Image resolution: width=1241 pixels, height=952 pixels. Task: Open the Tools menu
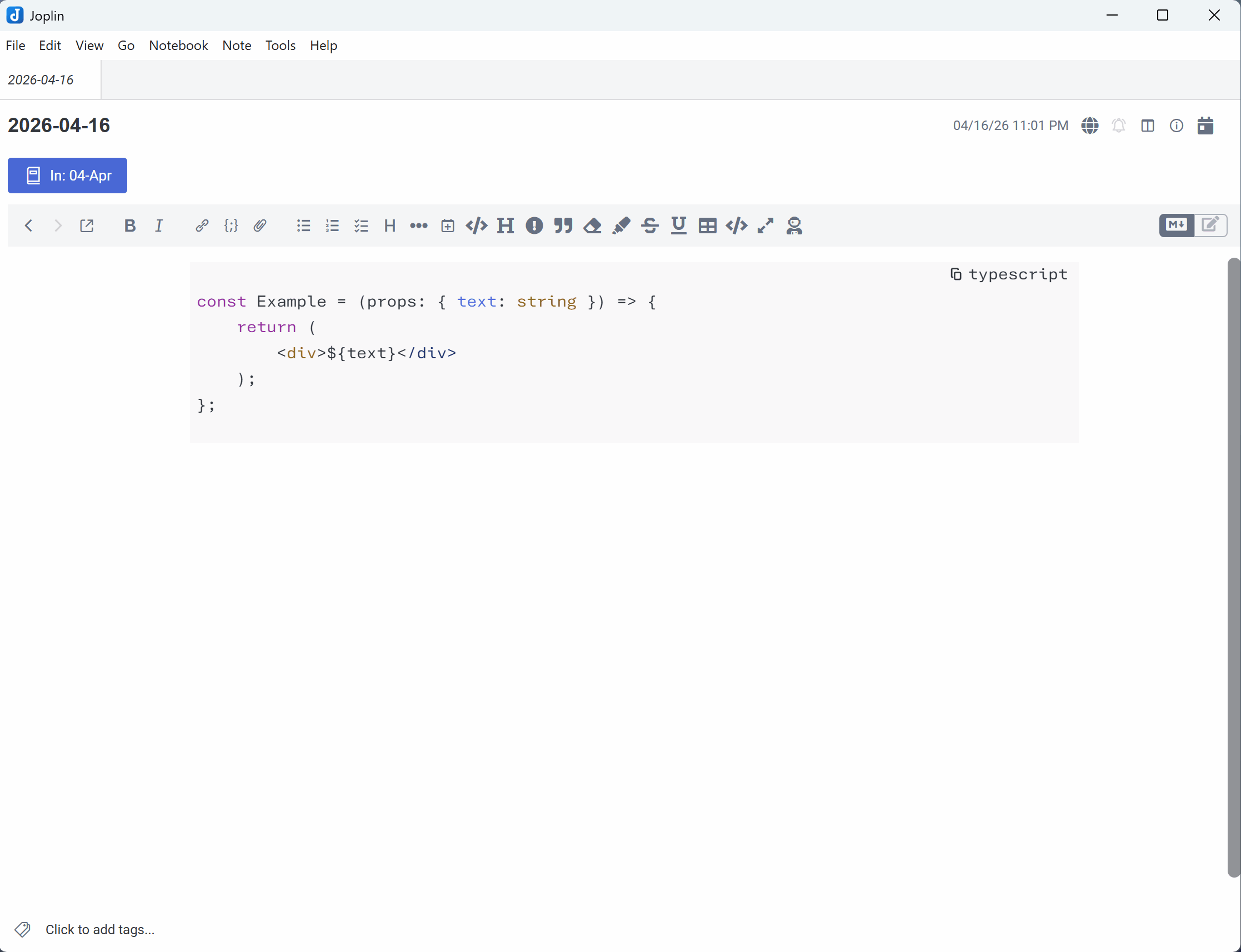tap(280, 46)
